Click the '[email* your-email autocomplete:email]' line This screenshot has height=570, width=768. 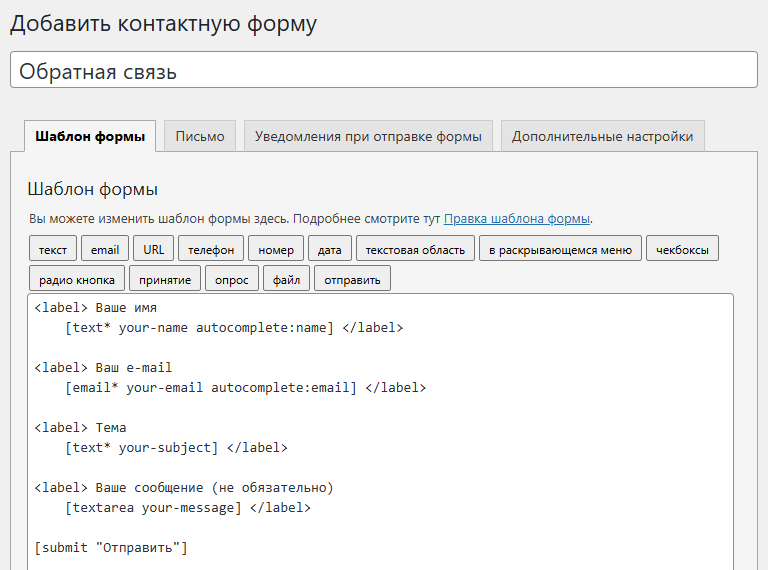[x=246, y=388]
